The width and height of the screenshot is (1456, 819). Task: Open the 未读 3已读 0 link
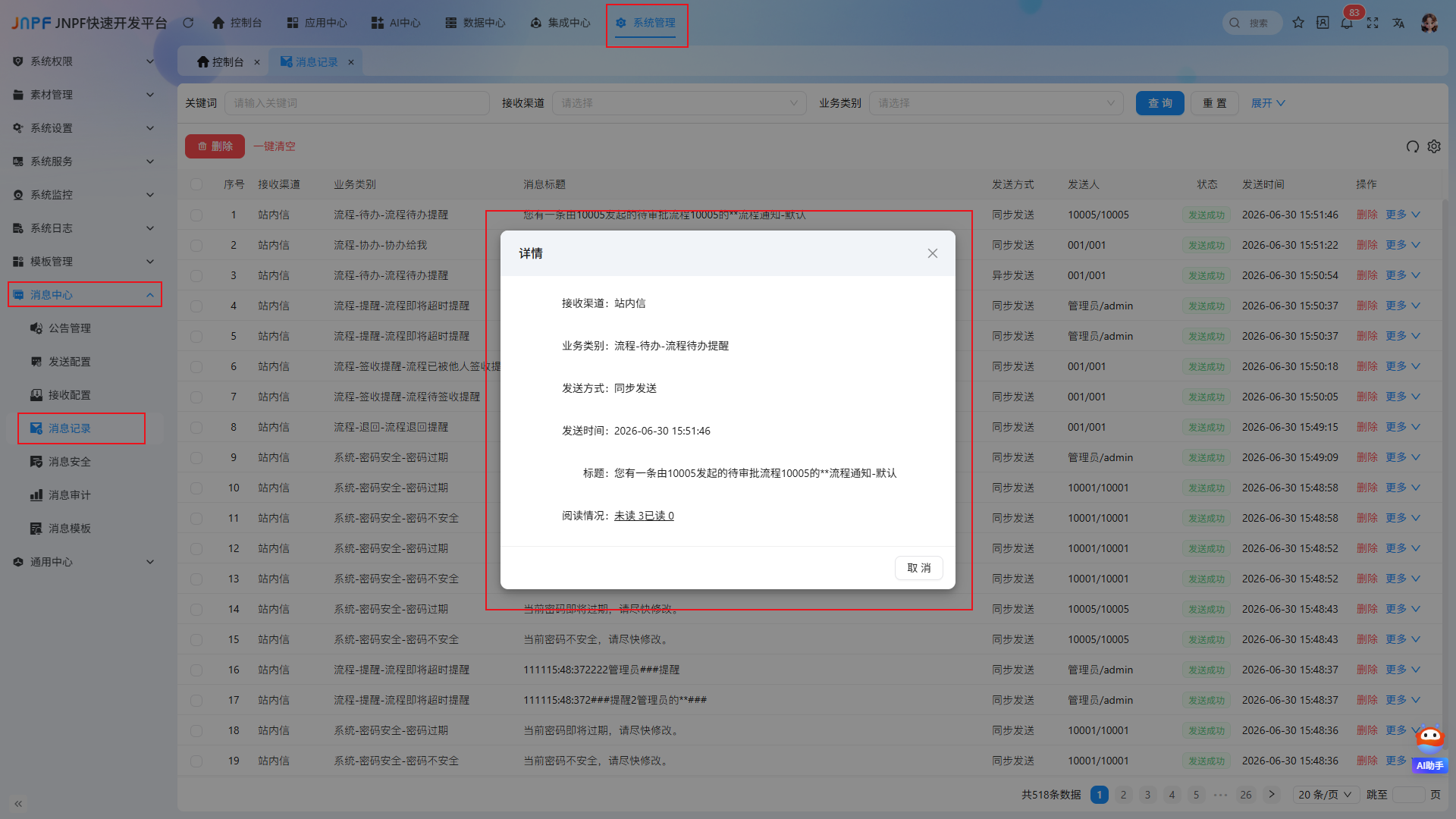click(644, 516)
